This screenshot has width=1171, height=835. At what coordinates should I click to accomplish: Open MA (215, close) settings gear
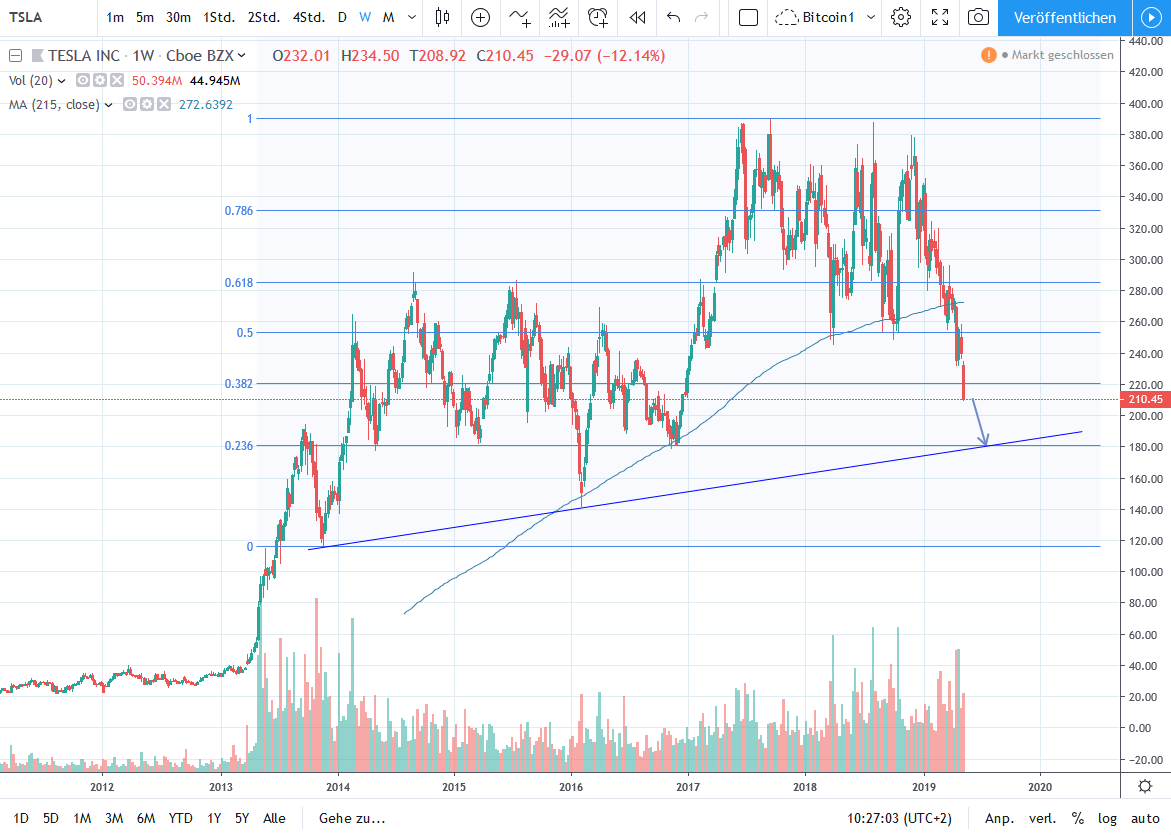point(147,105)
